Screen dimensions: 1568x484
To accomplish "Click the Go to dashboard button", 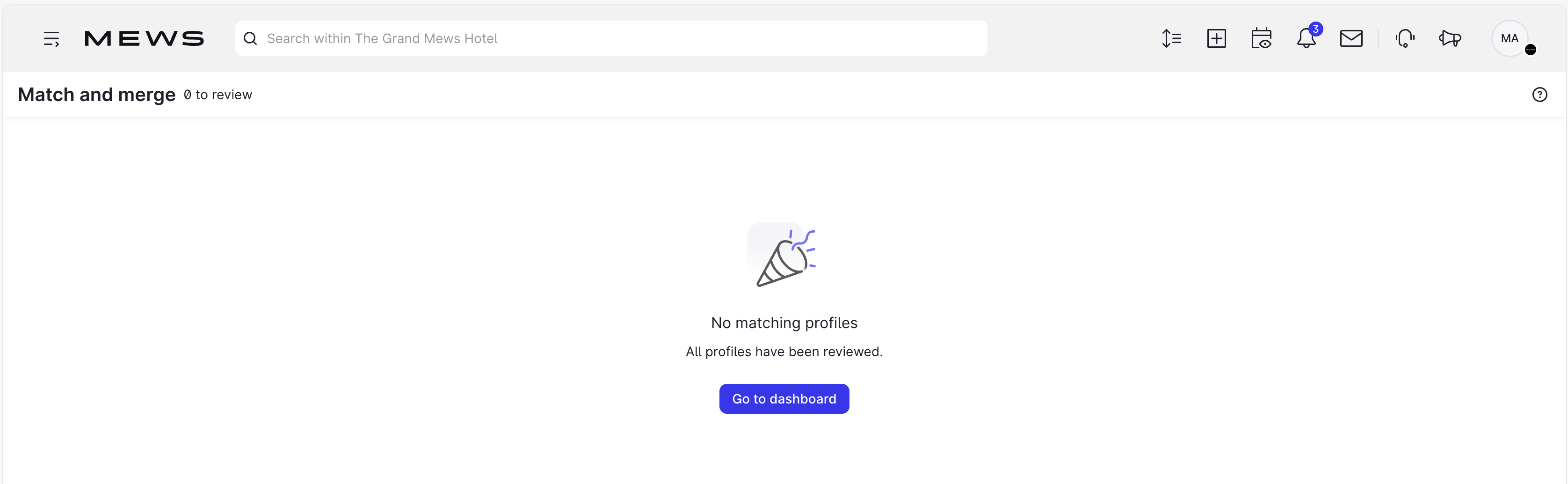I will click(x=784, y=399).
